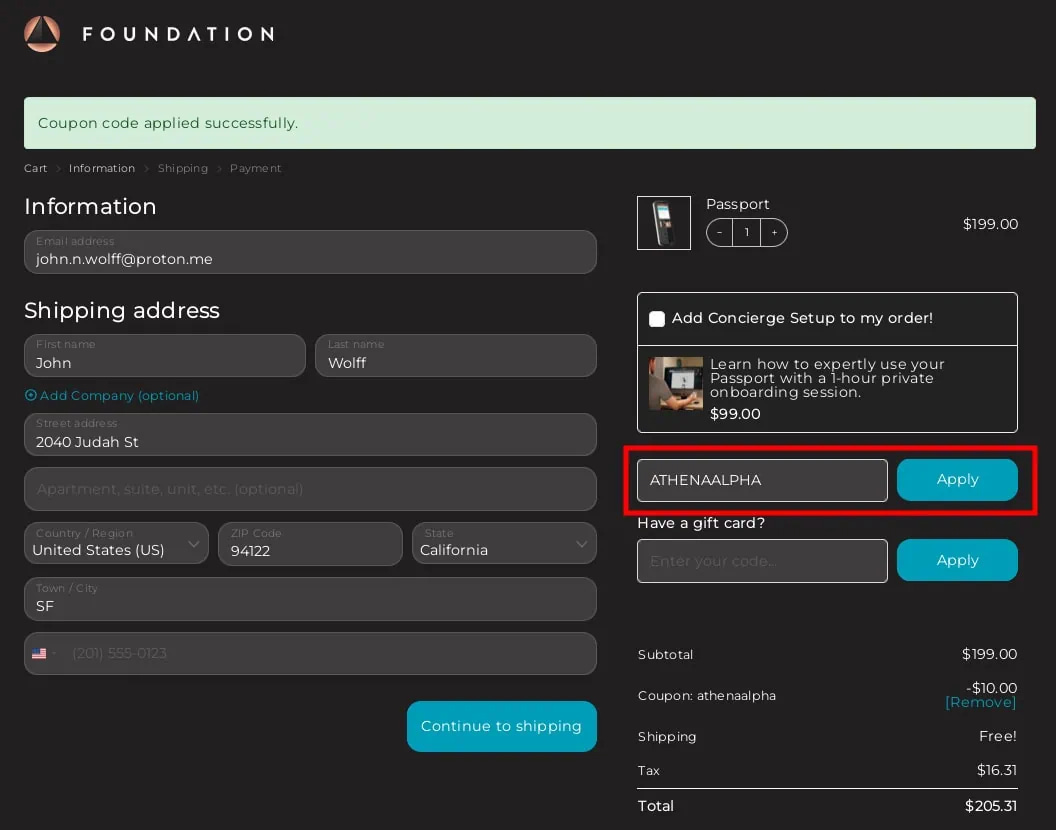Click the Passport quantity value field
The height and width of the screenshot is (830, 1056).
[x=746, y=232]
